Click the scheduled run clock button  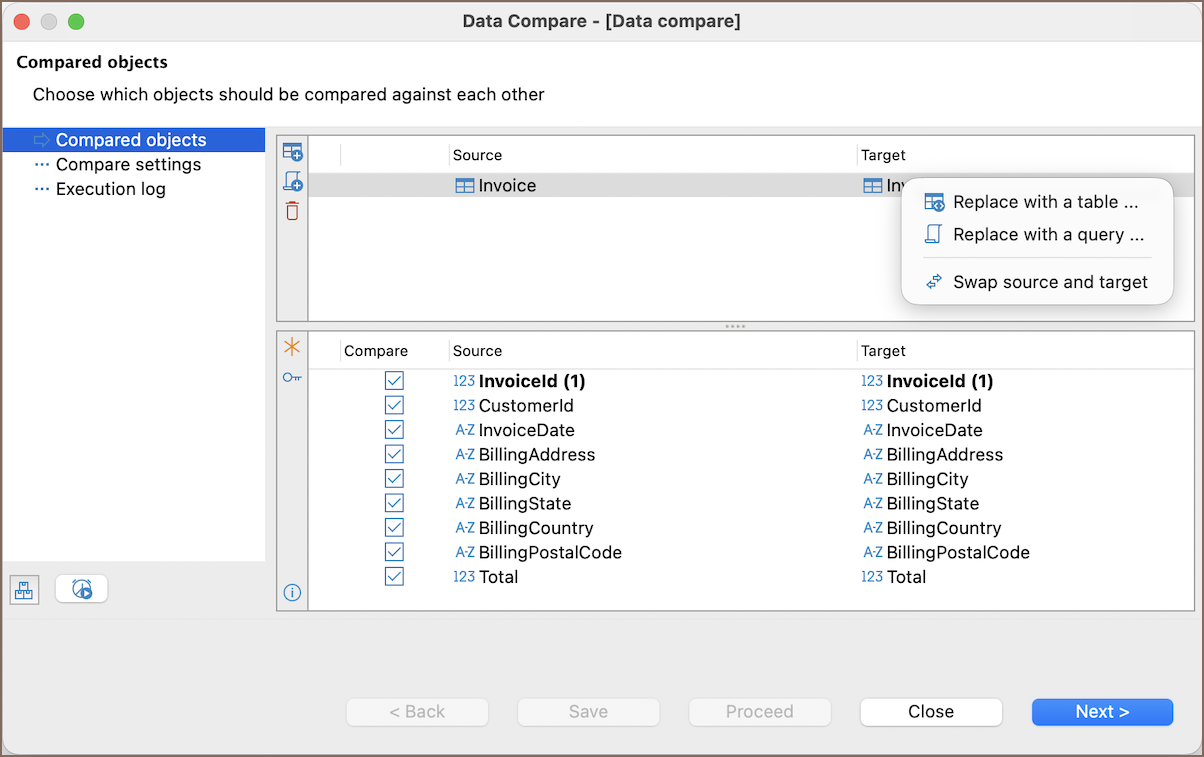pos(82,590)
